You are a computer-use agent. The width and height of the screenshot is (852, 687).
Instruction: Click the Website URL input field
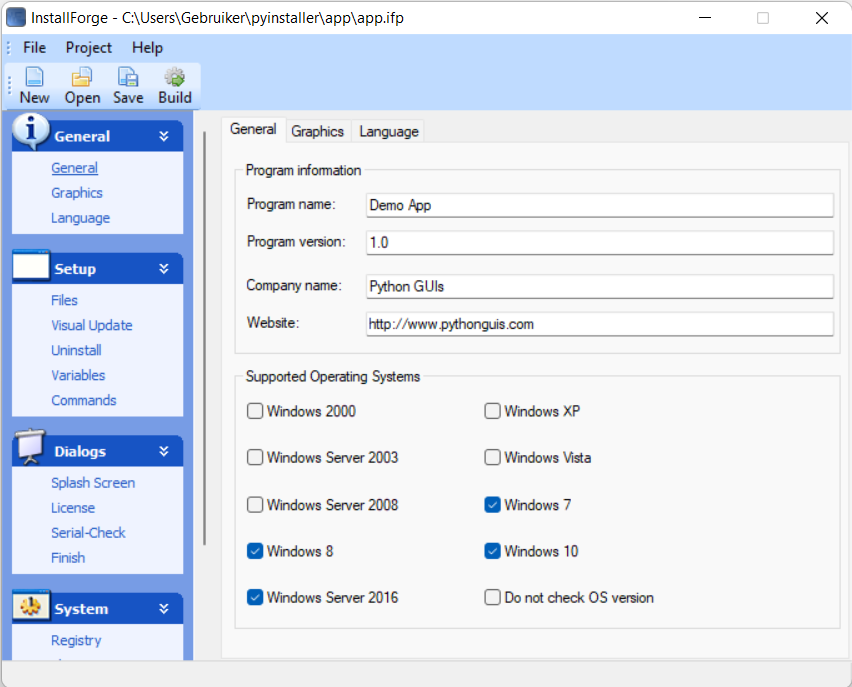[599, 324]
